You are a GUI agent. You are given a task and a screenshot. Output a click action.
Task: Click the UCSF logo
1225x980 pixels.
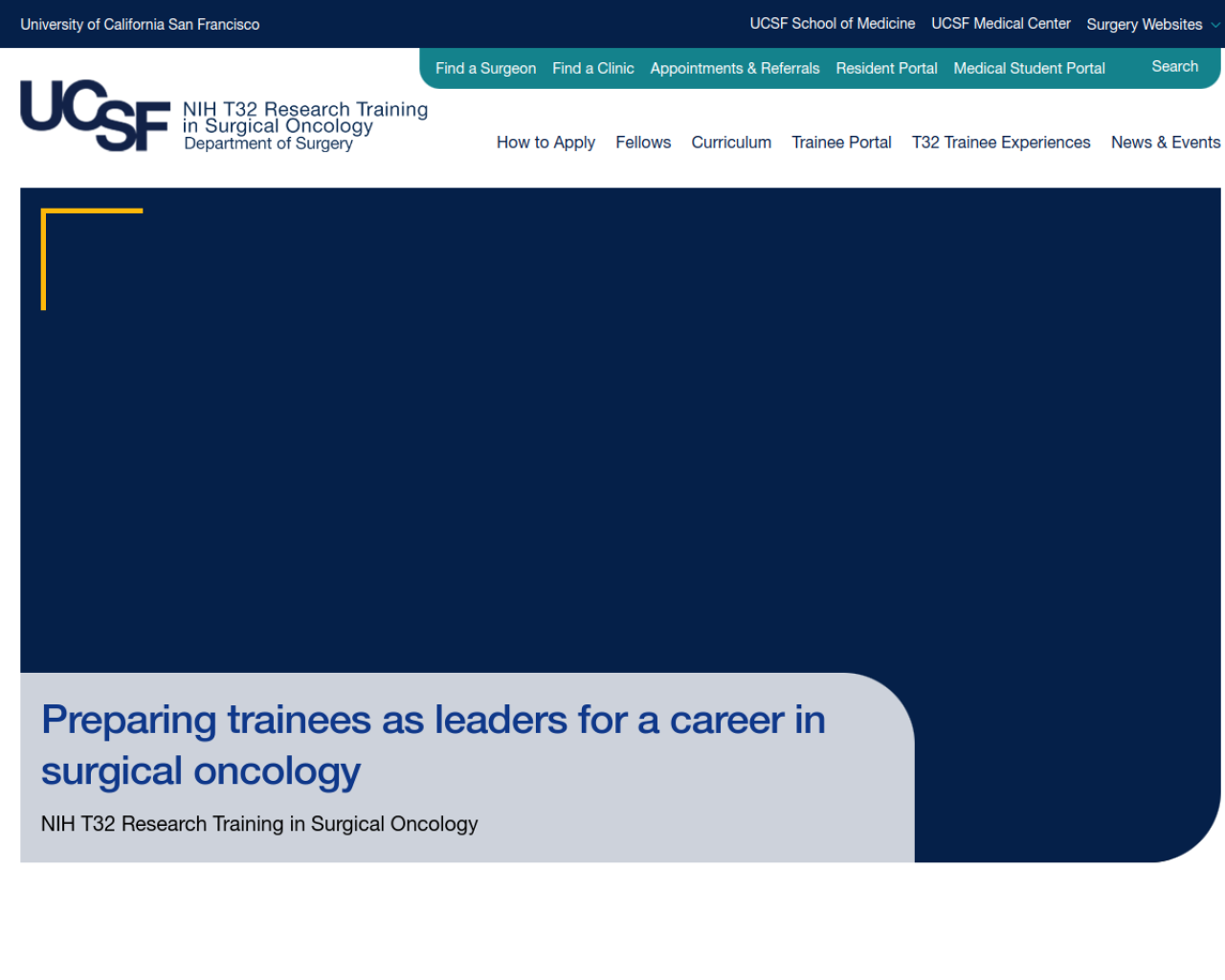(x=96, y=116)
